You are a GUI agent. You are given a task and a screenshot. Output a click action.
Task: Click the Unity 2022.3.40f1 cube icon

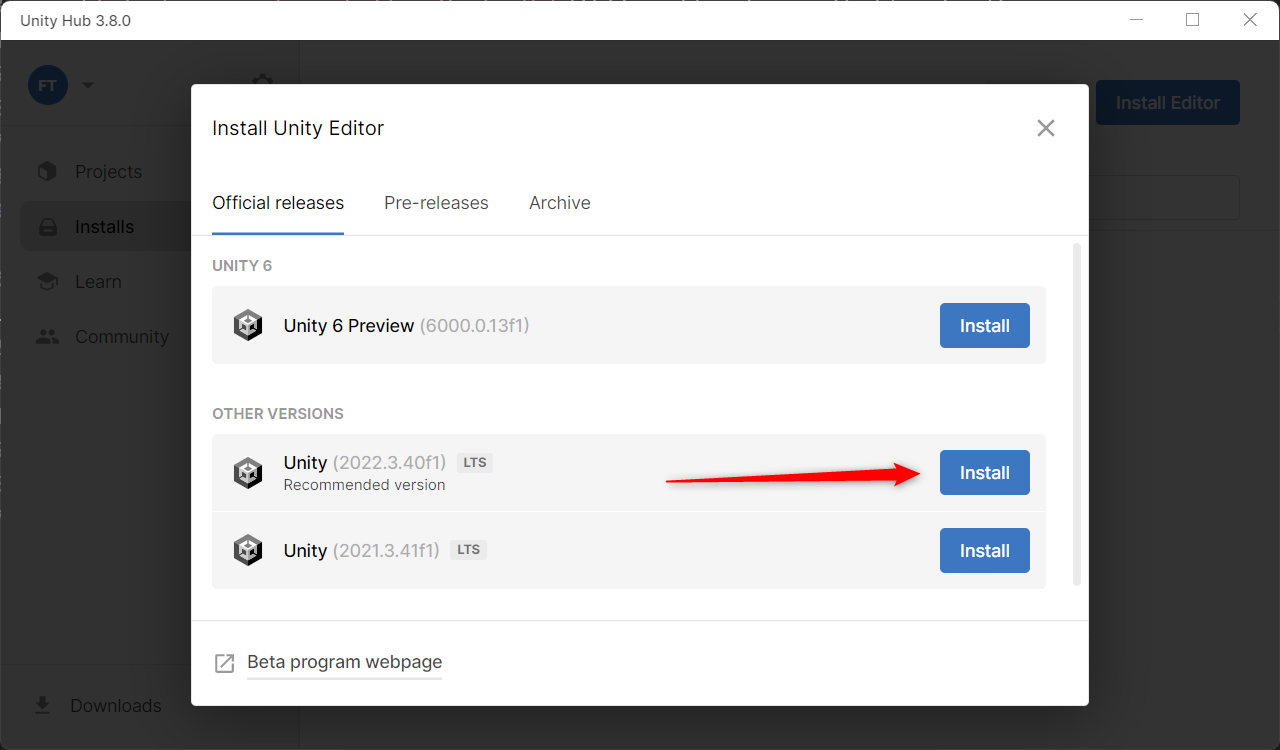(247, 473)
